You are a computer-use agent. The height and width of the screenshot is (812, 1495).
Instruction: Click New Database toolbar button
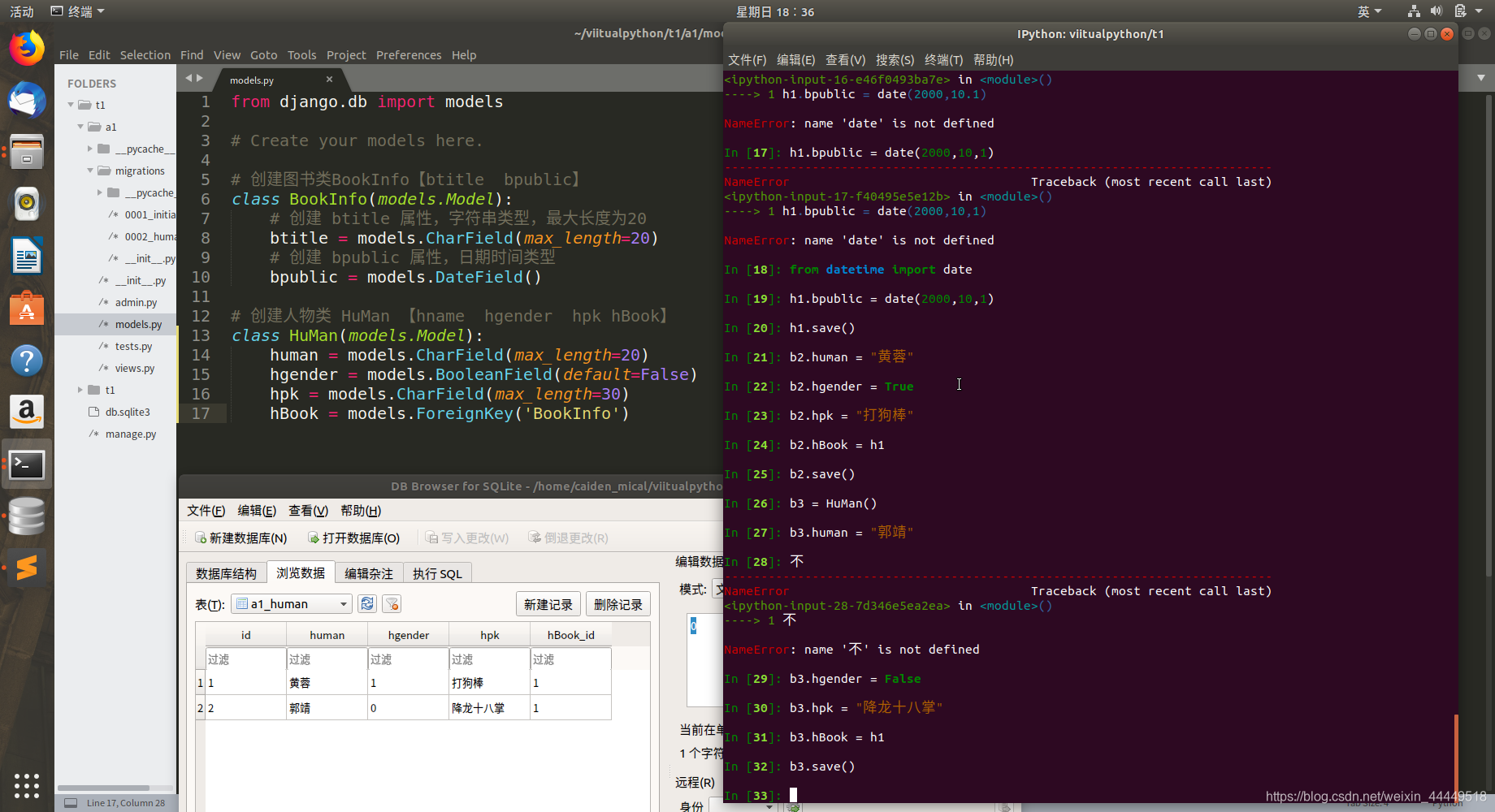click(x=241, y=538)
